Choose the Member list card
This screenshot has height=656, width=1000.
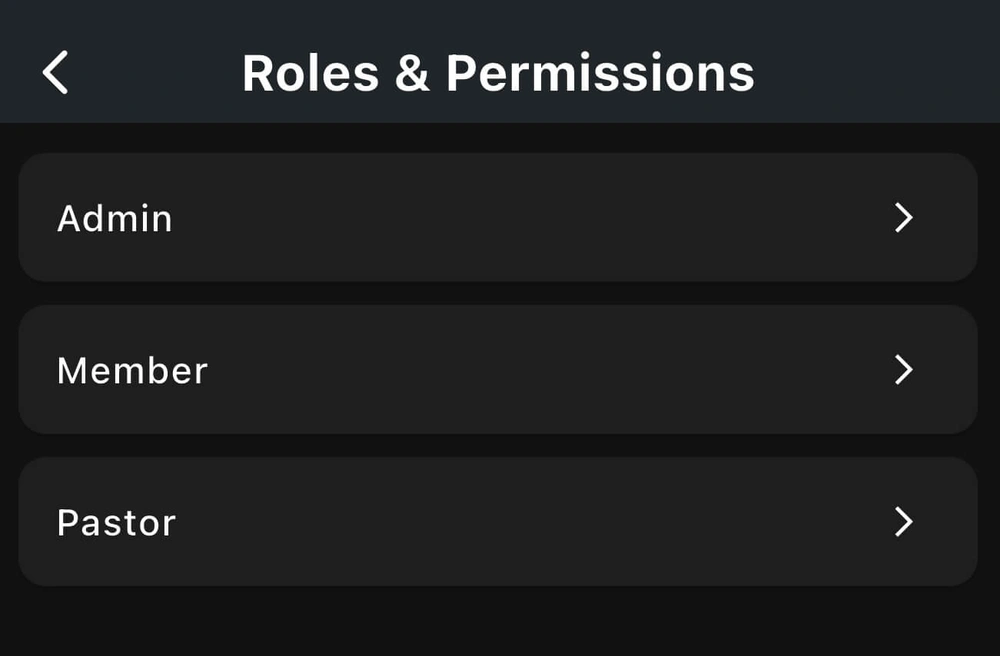(x=497, y=370)
